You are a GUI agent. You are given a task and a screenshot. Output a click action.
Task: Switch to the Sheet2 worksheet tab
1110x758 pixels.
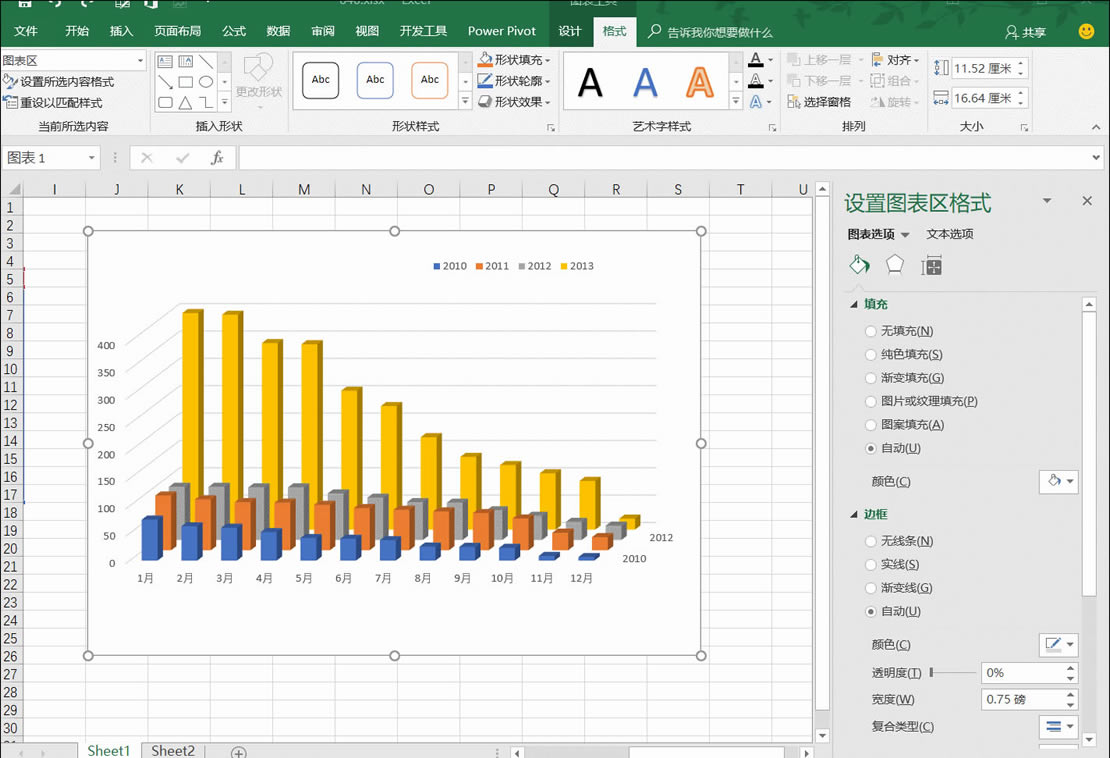point(171,750)
